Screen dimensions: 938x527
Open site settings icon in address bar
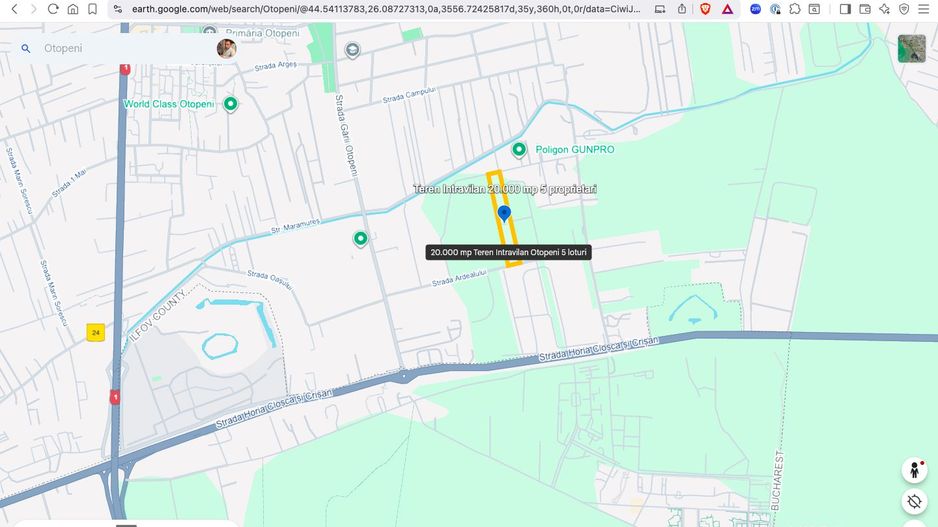click(118, 9)
